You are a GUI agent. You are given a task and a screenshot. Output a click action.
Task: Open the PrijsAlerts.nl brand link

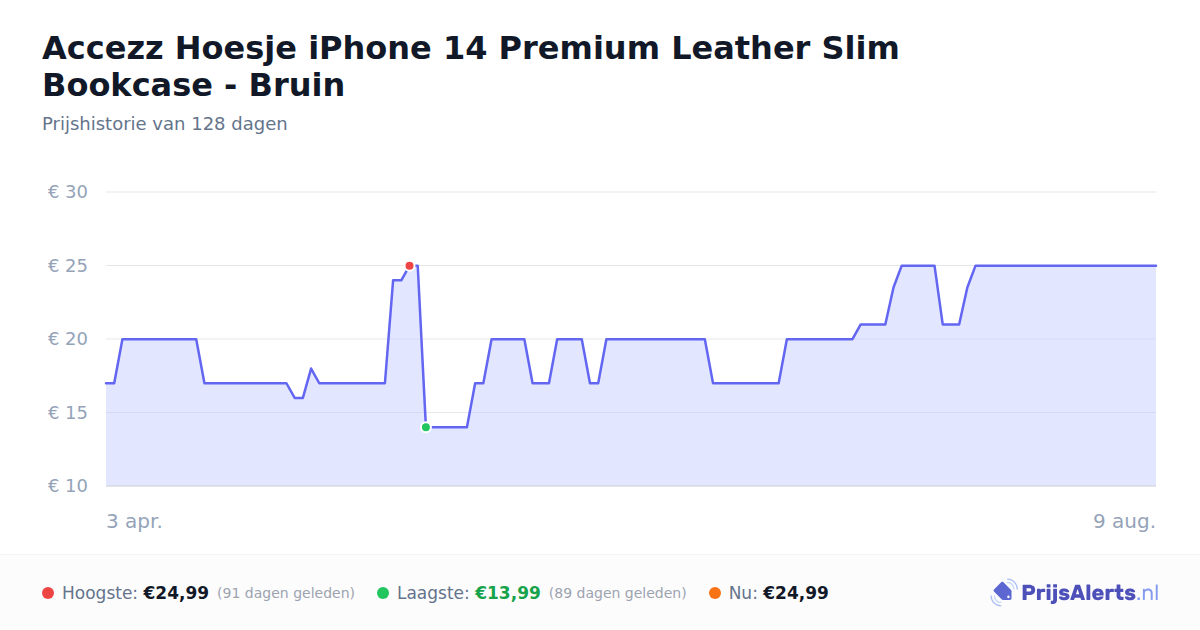(x=1075, y=593)
